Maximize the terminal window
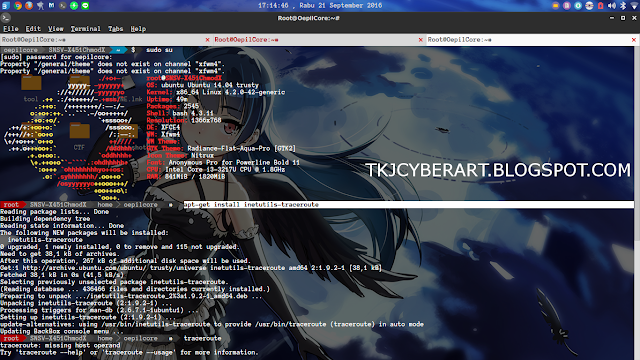This screenshot has height=360, width=640. [x=623, y=18]
